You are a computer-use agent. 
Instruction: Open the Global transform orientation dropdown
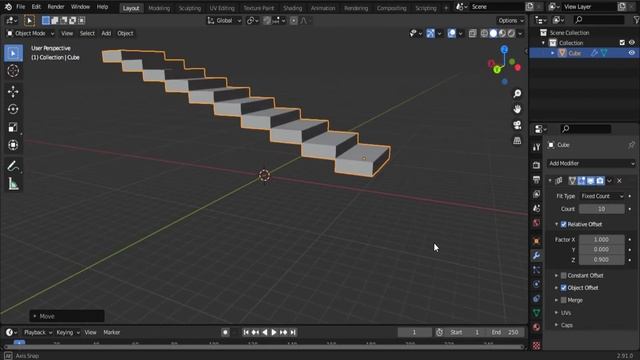pyautogui.click(x=224, y=20)
